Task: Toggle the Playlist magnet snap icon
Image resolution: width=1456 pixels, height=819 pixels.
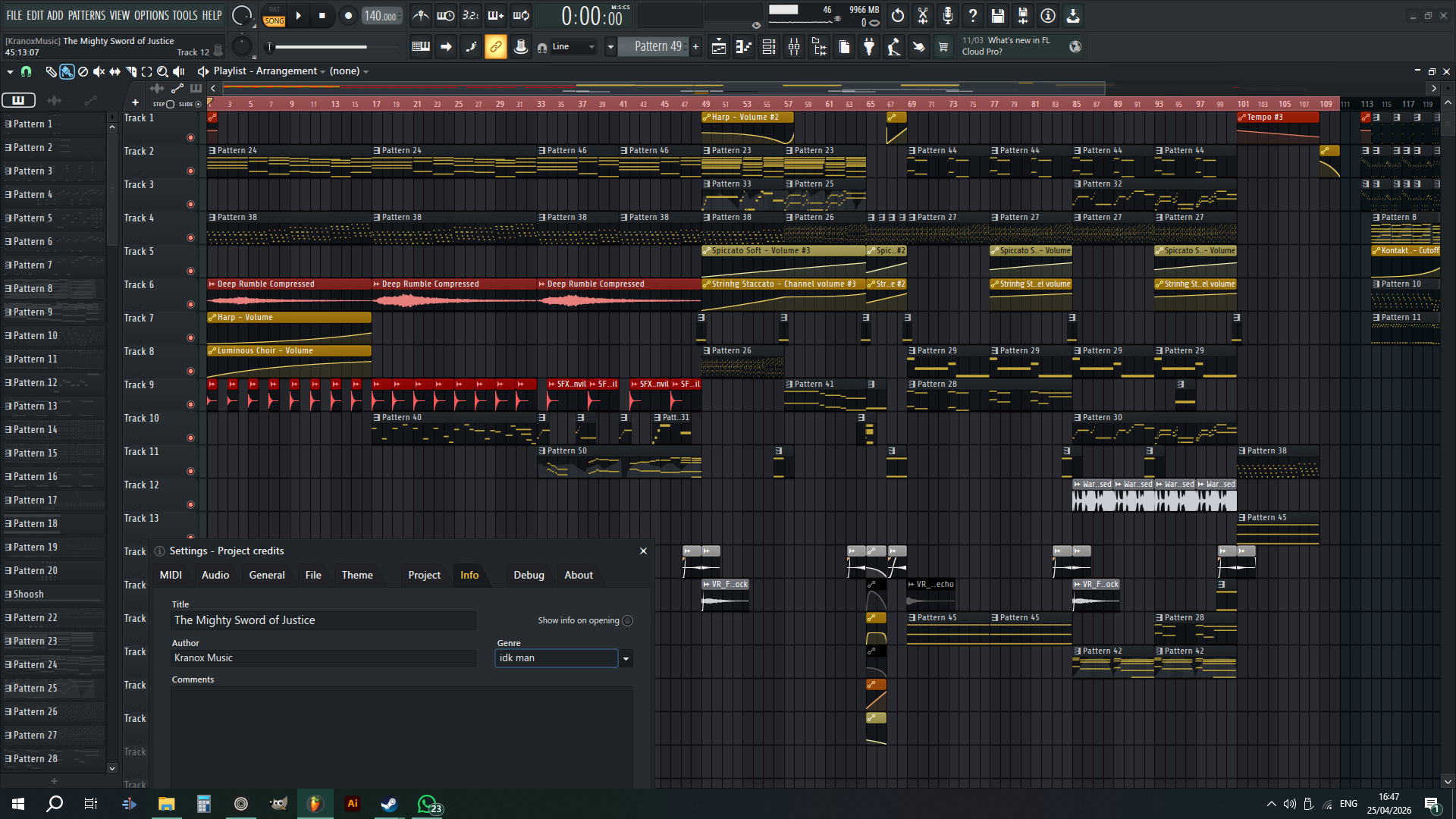Action: (x=26, y=71)
